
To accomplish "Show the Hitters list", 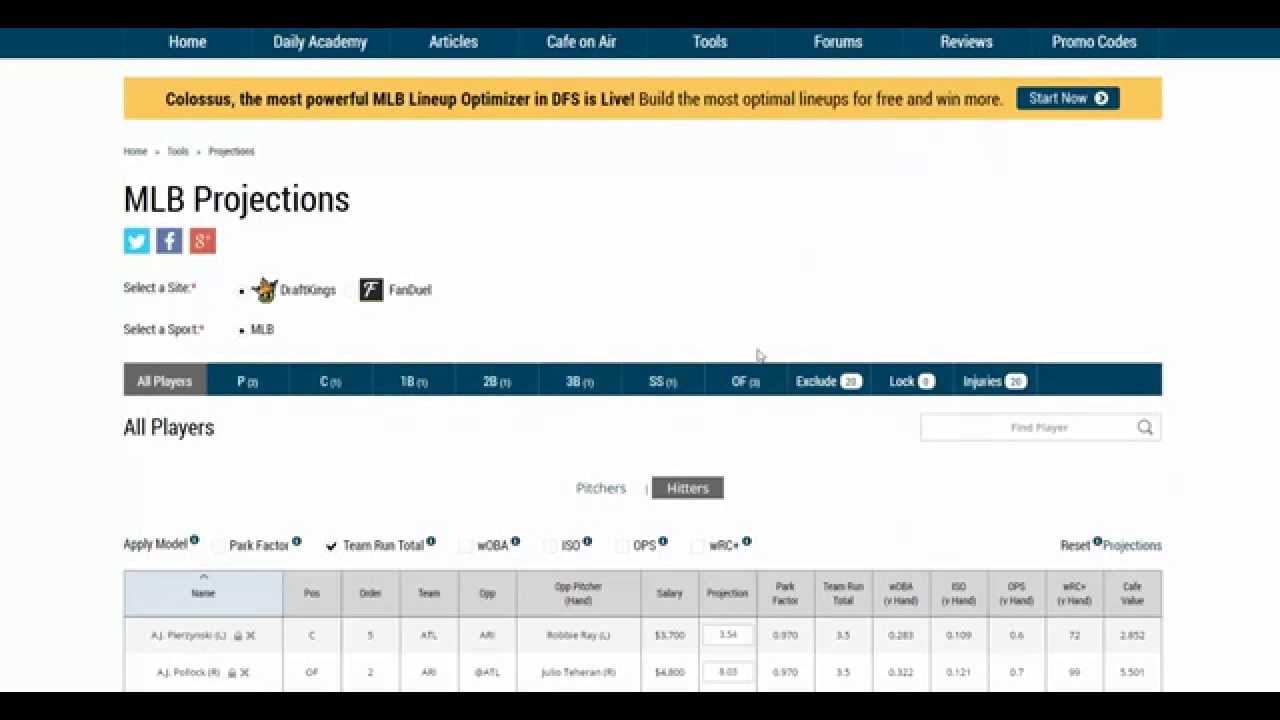I will click(x=688, y=488).
